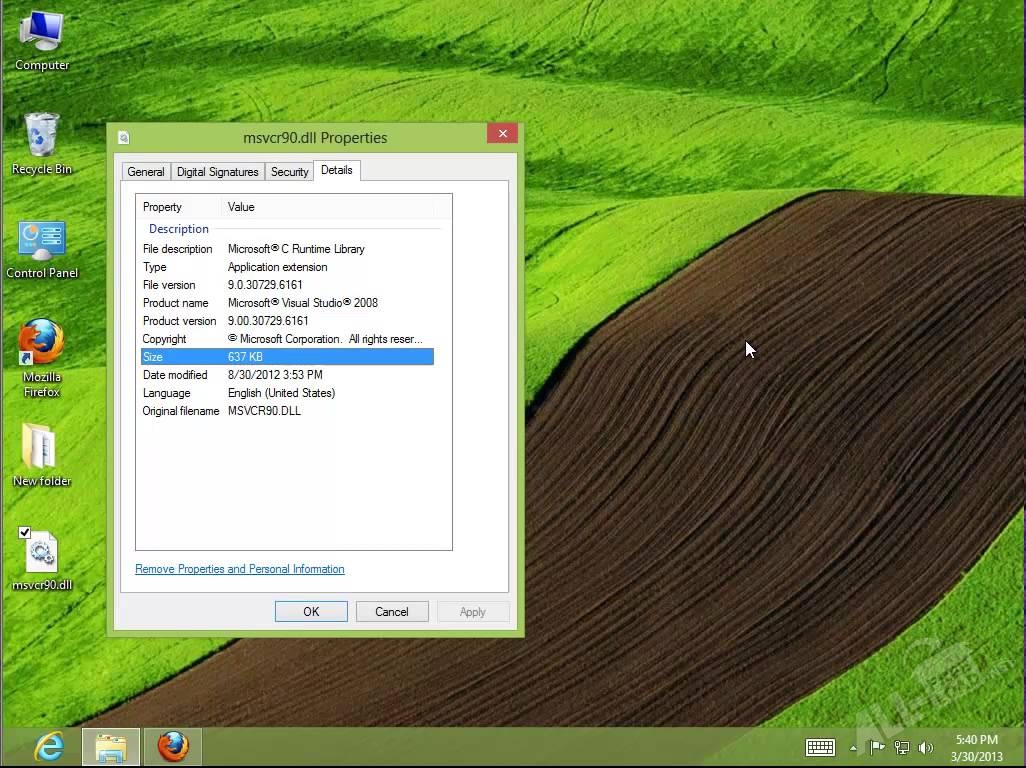Image resolution: width=1026 pixels, height=768 pixels.
Task: Switch to the General tab
Action: pyautogui.click(x=146, y=171)
